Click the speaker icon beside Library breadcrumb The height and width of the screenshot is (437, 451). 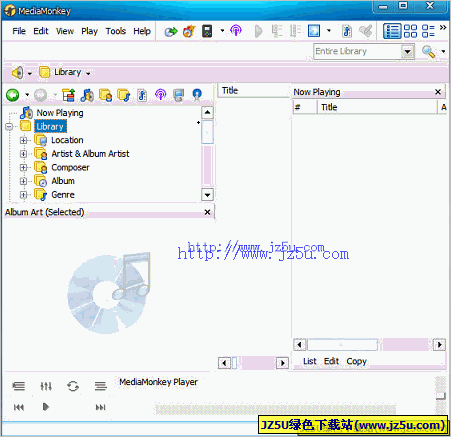point(18,72)
